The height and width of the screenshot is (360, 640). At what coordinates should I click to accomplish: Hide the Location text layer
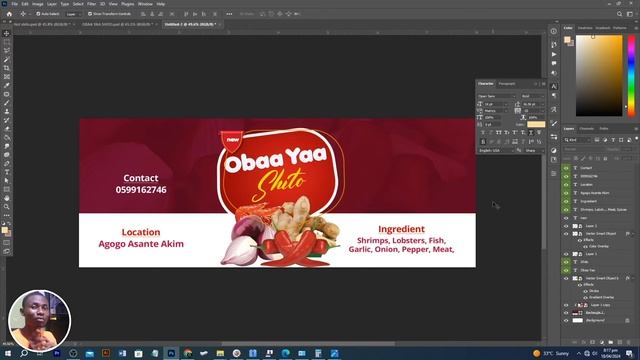point(566,184)
